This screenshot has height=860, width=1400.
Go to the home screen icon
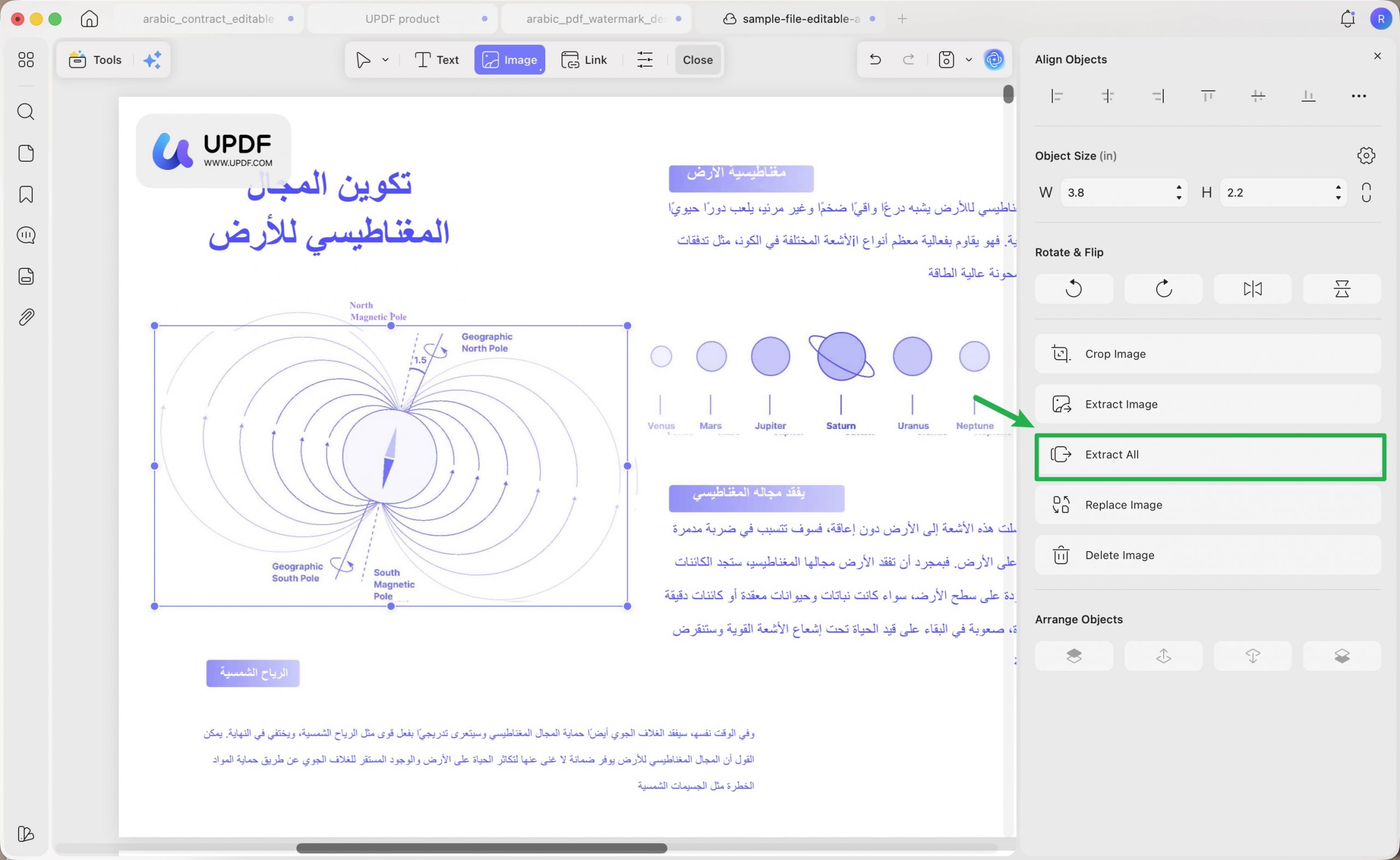click(89, 19)
